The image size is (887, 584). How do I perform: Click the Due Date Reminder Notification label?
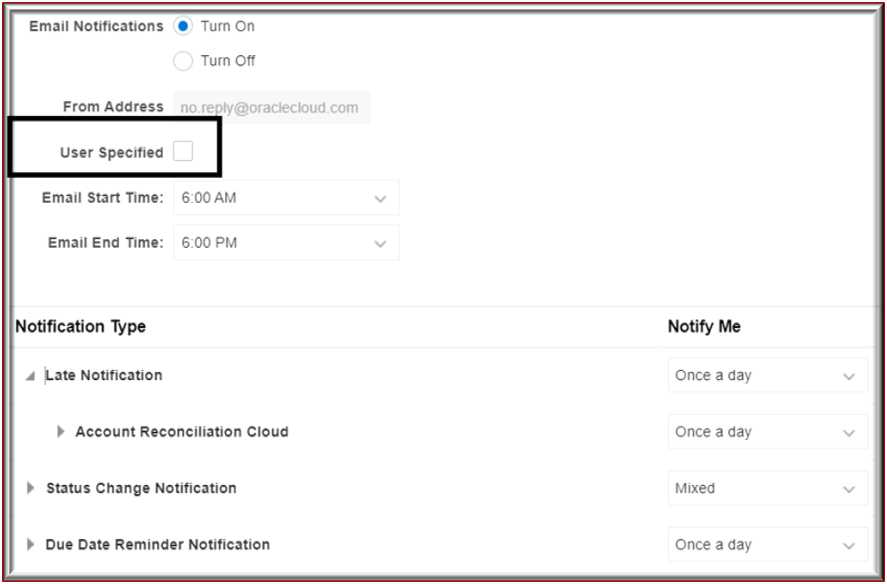coord(158,544)
